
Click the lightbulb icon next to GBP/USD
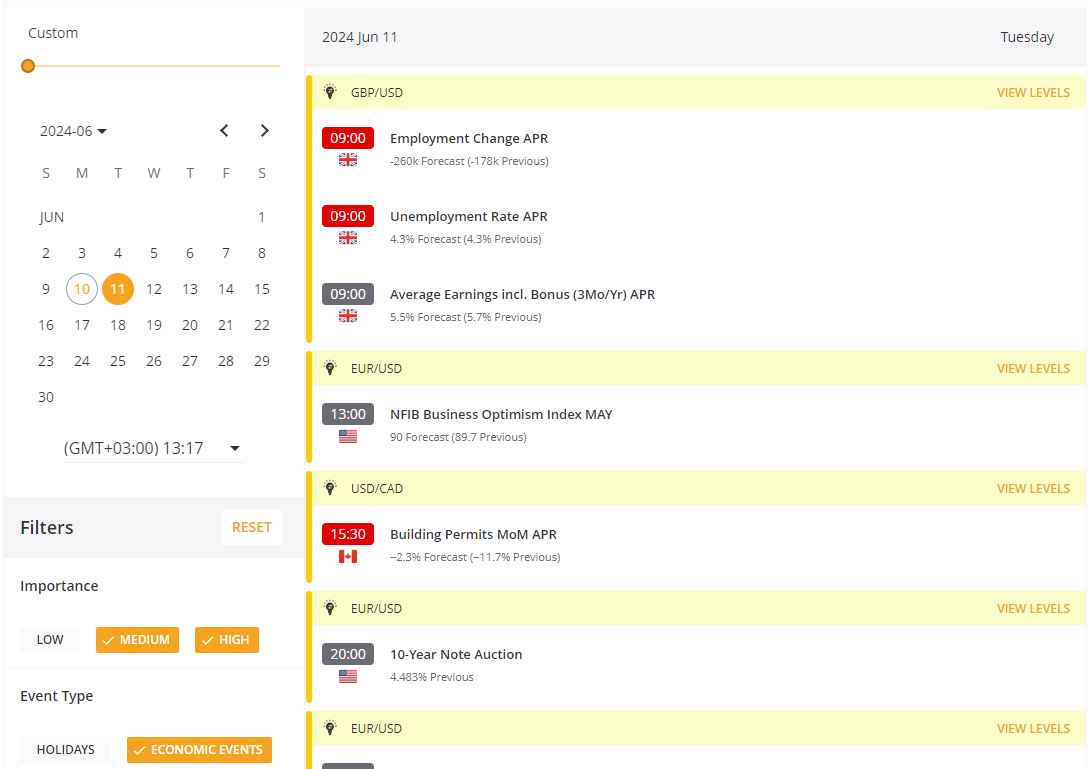tap(330, 91)
